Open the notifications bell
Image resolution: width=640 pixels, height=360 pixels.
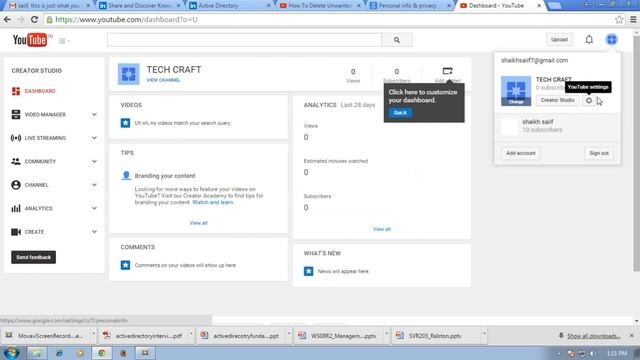tap(589, 40)
